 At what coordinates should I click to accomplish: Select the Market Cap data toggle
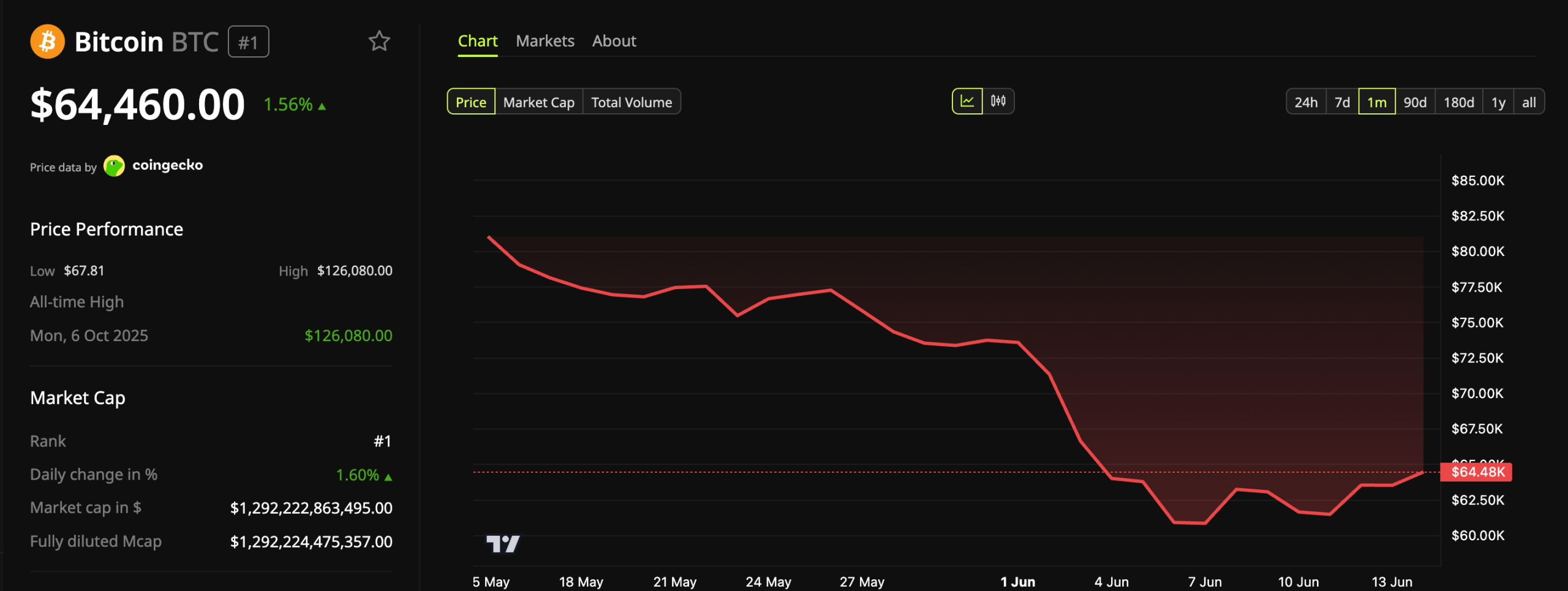(539, 102)
